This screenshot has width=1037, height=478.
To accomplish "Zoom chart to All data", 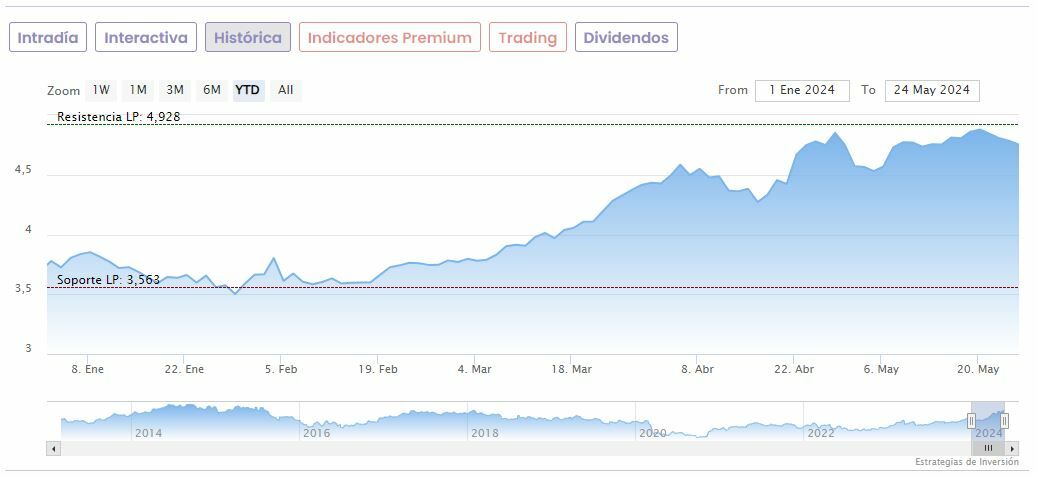I will (x=286, y=90).
